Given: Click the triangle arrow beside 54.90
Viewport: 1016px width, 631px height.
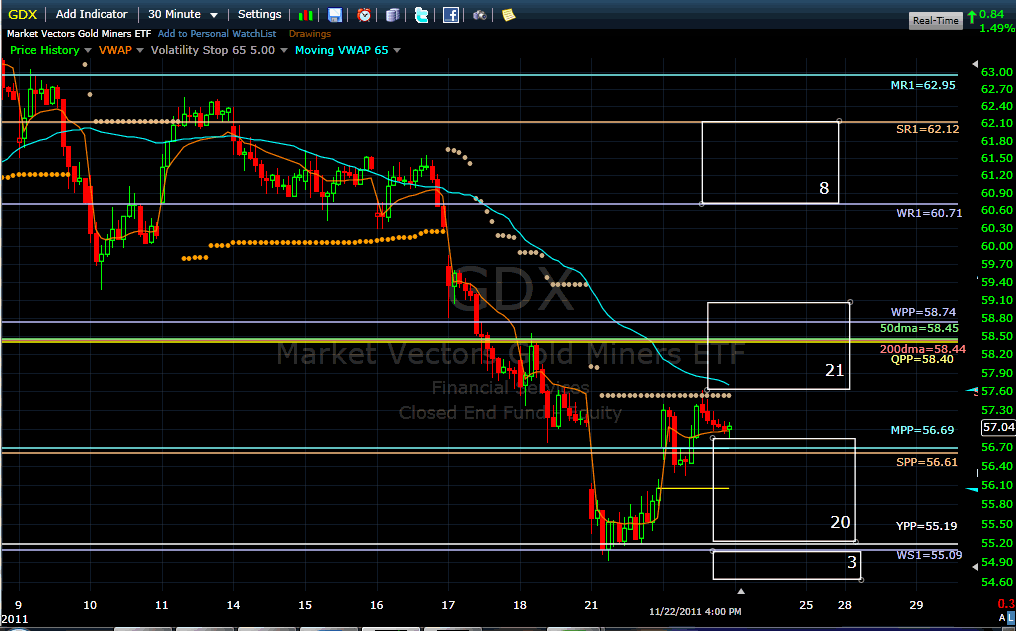Looking at the screenshot, I should pyautogui.click(x=975, y=567).
